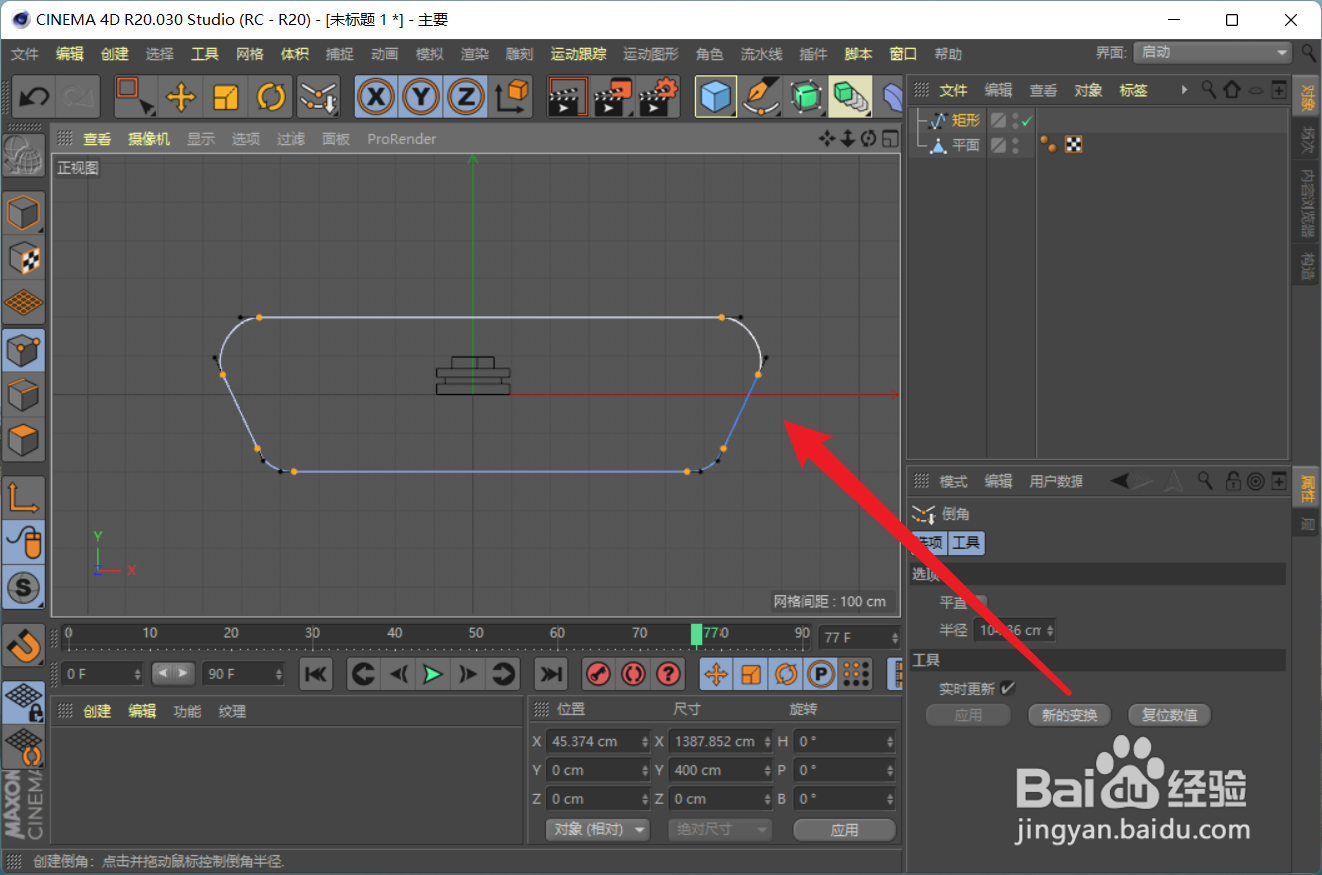Click the Z axis lock icon

tap(464, 96)
